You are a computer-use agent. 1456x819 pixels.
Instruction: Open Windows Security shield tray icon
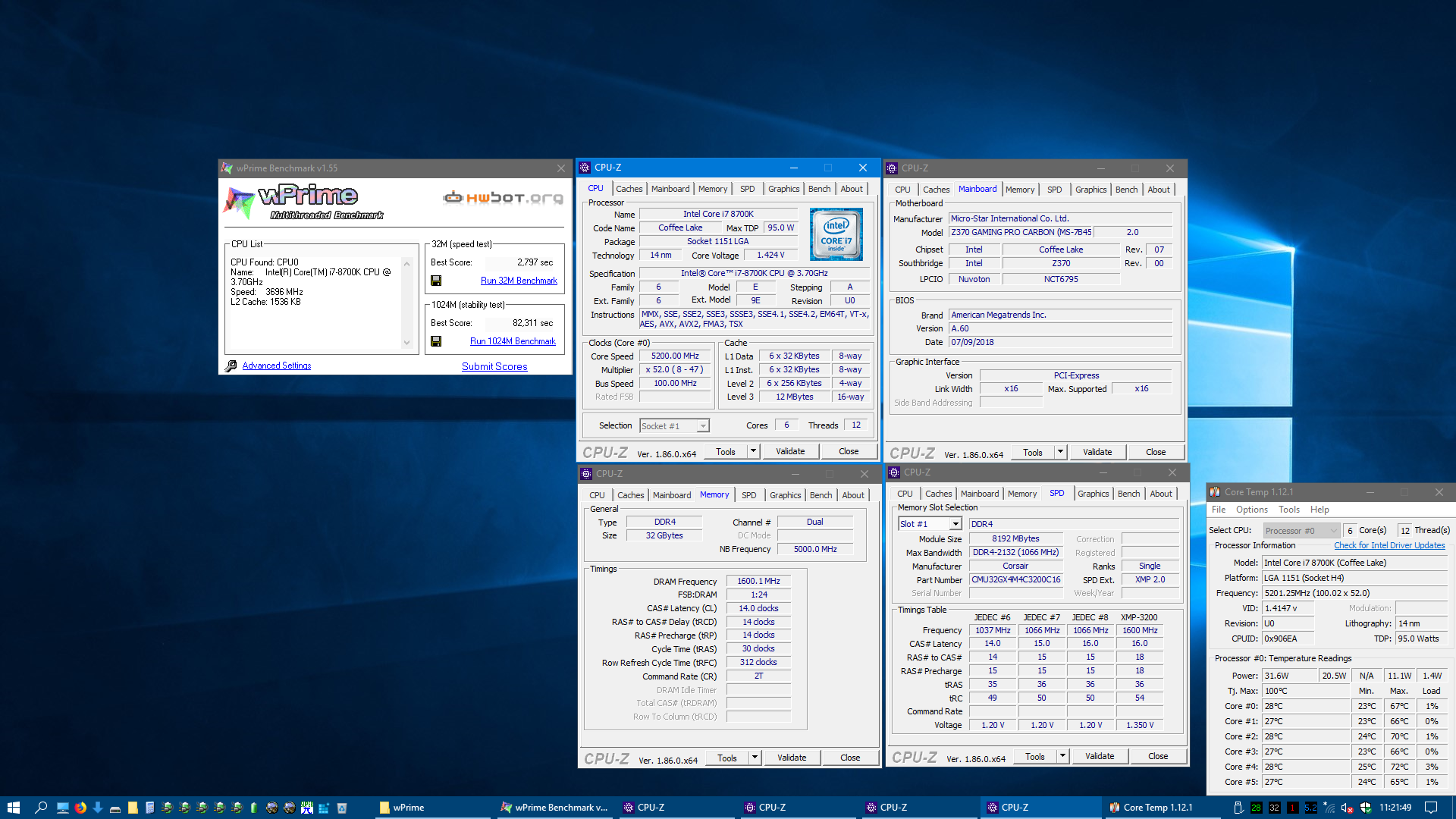1366,808
